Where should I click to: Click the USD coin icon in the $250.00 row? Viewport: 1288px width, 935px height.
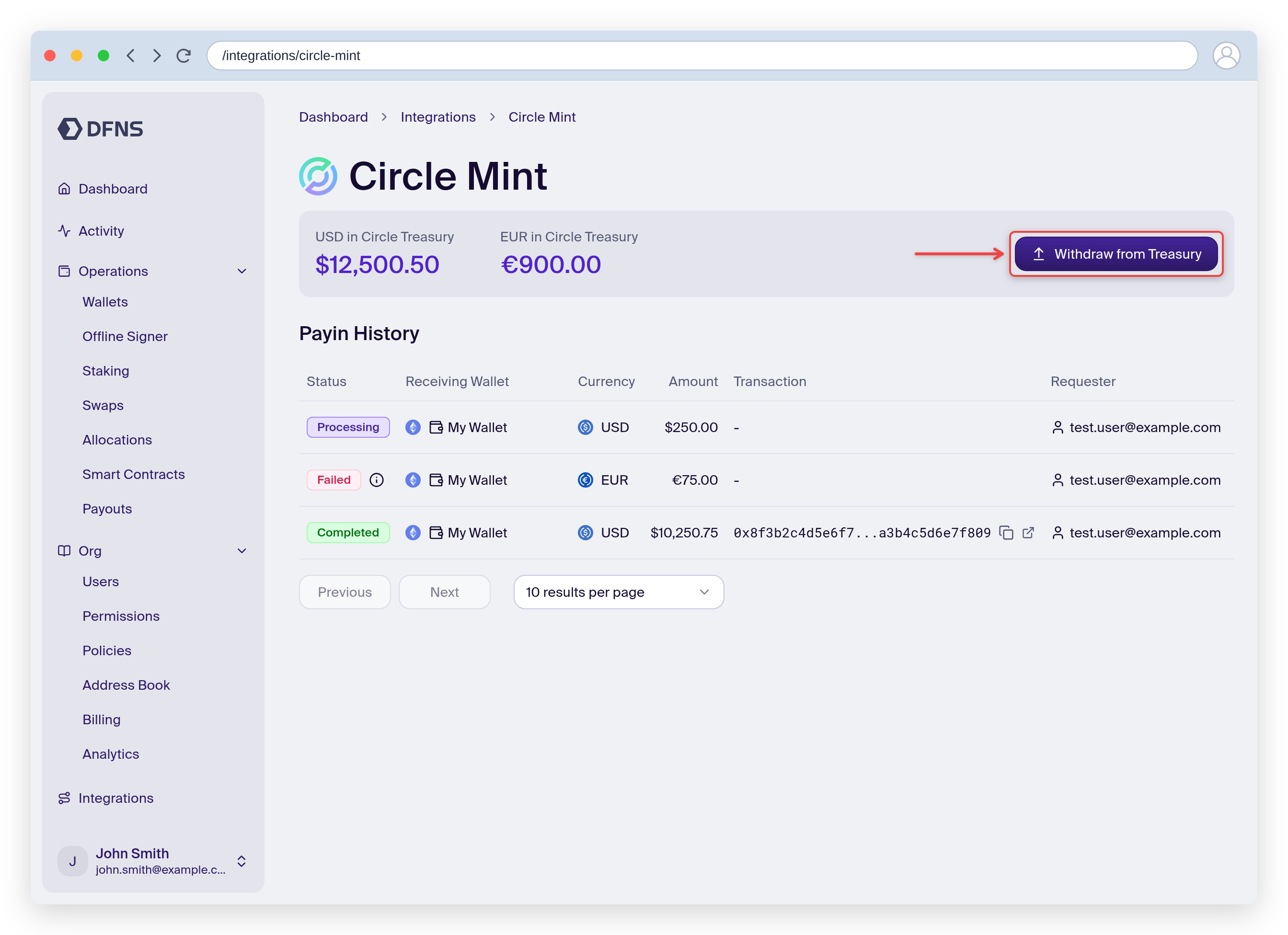pyautogui.click(x=586, y=427)
